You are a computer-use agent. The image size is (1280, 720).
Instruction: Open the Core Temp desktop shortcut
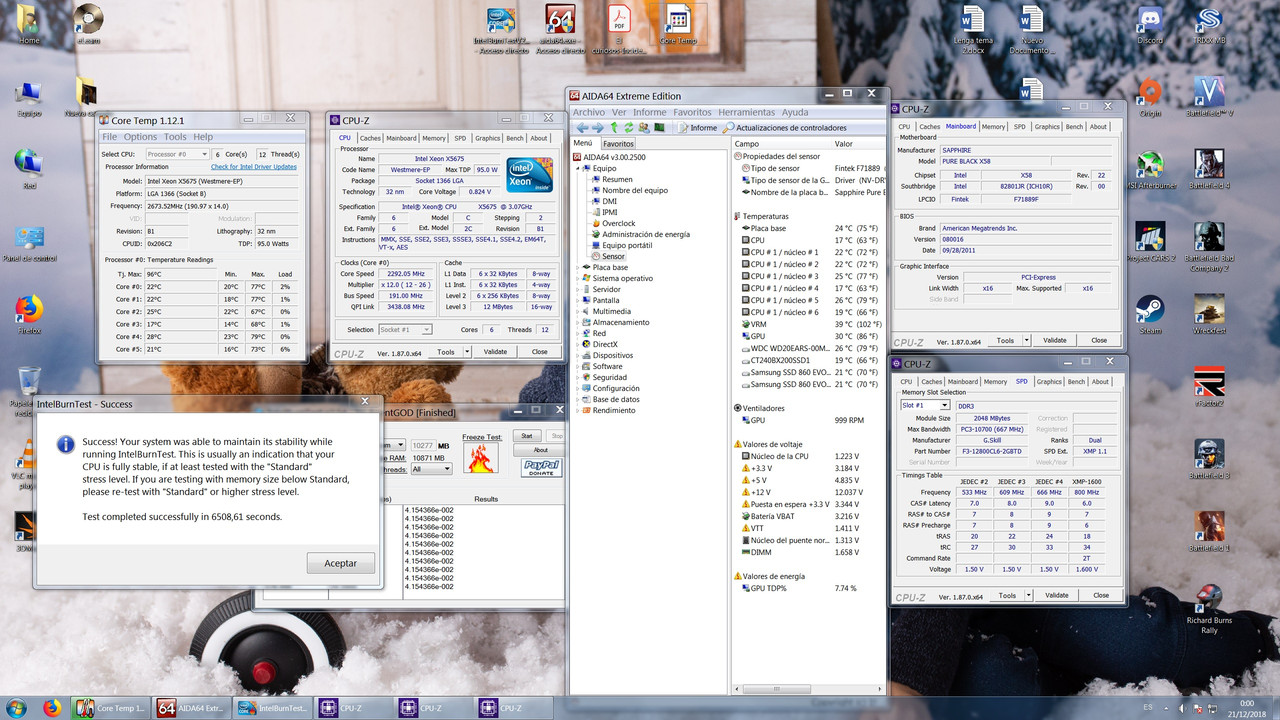click(677, 24)
